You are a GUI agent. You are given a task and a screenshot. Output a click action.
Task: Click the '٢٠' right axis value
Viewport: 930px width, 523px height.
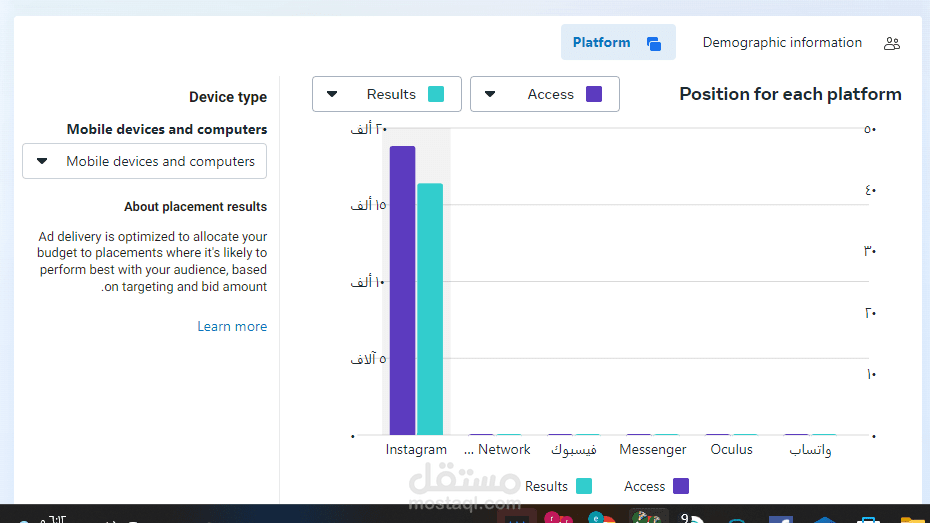pyautogui.click(x=870, y=313)
